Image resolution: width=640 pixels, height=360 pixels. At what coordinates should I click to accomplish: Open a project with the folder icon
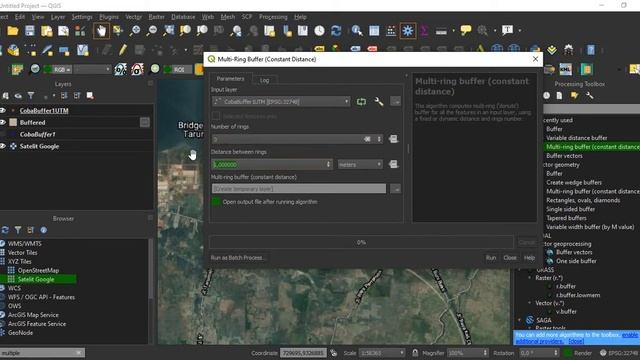[x=13, y=31]
